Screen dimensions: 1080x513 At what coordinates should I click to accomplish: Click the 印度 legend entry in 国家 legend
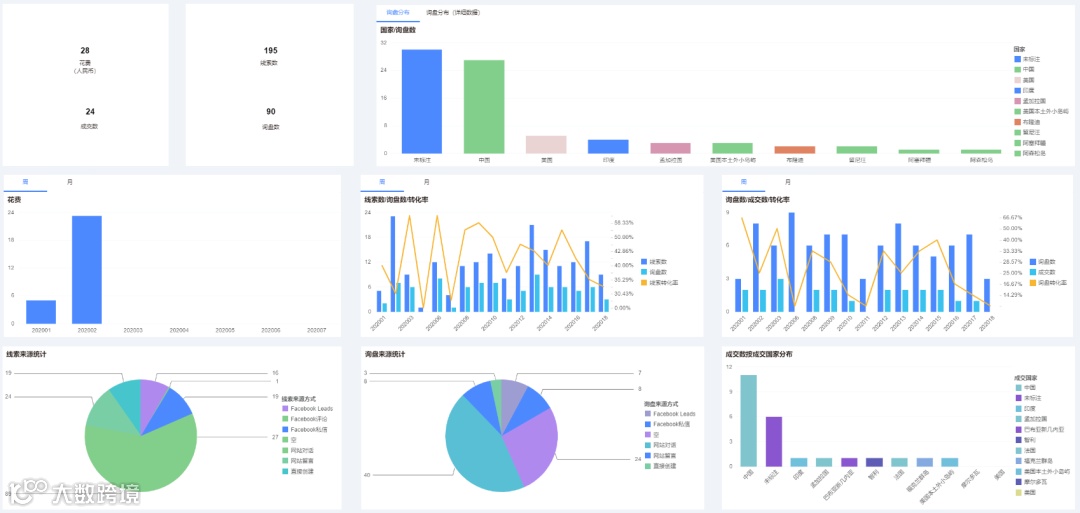pos(1024,90)
